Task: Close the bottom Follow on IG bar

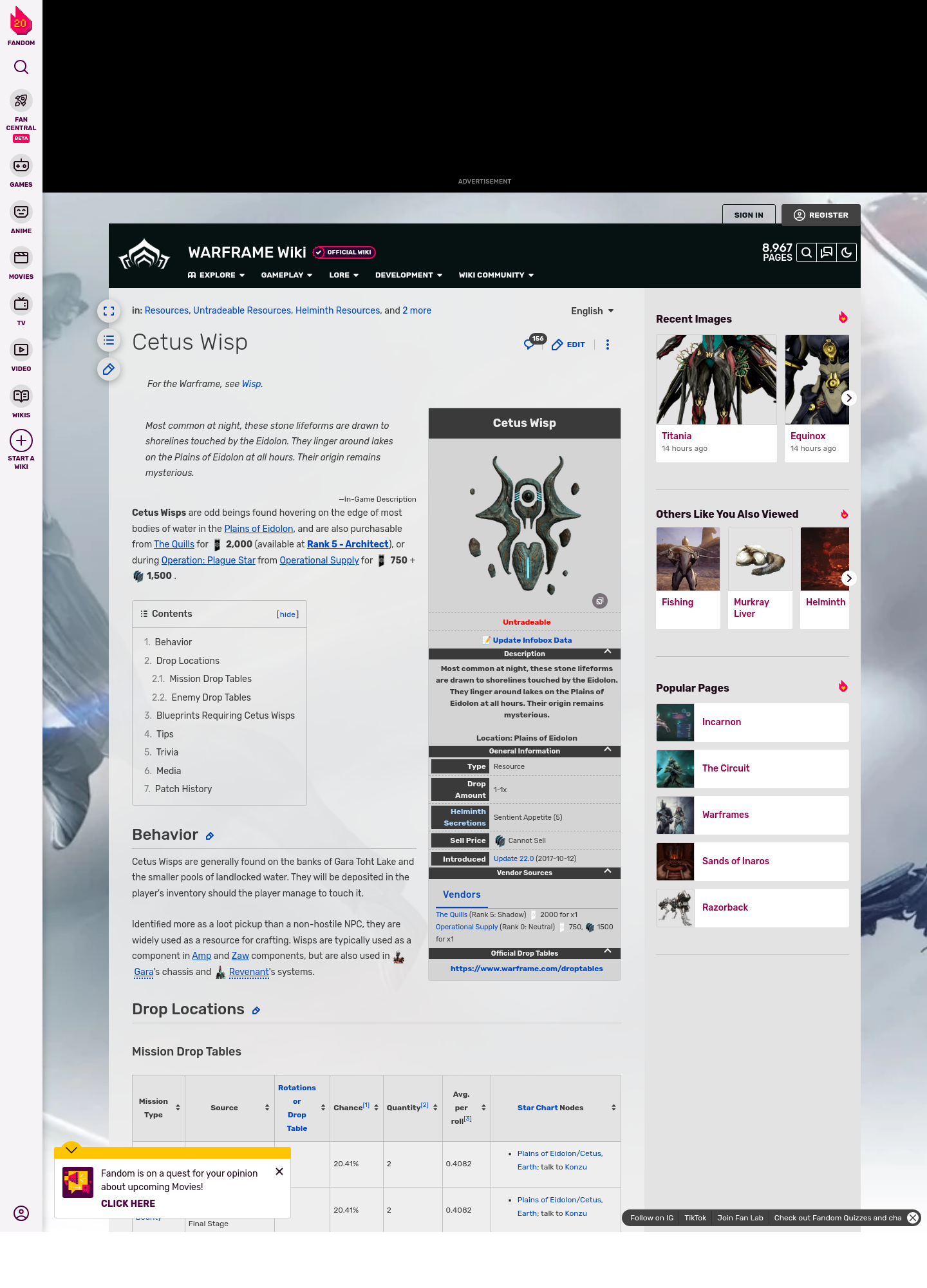Action: tap(913, 1218)
